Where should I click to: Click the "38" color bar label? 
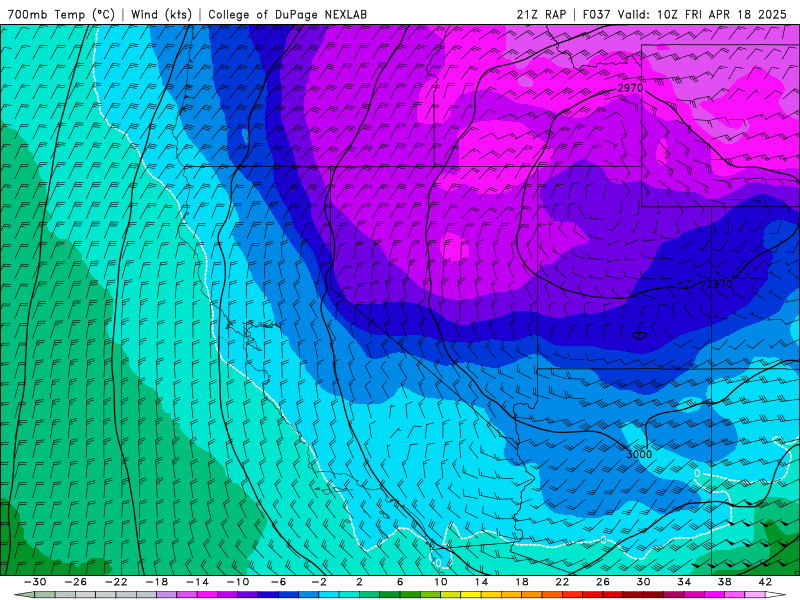click(724, 582)
